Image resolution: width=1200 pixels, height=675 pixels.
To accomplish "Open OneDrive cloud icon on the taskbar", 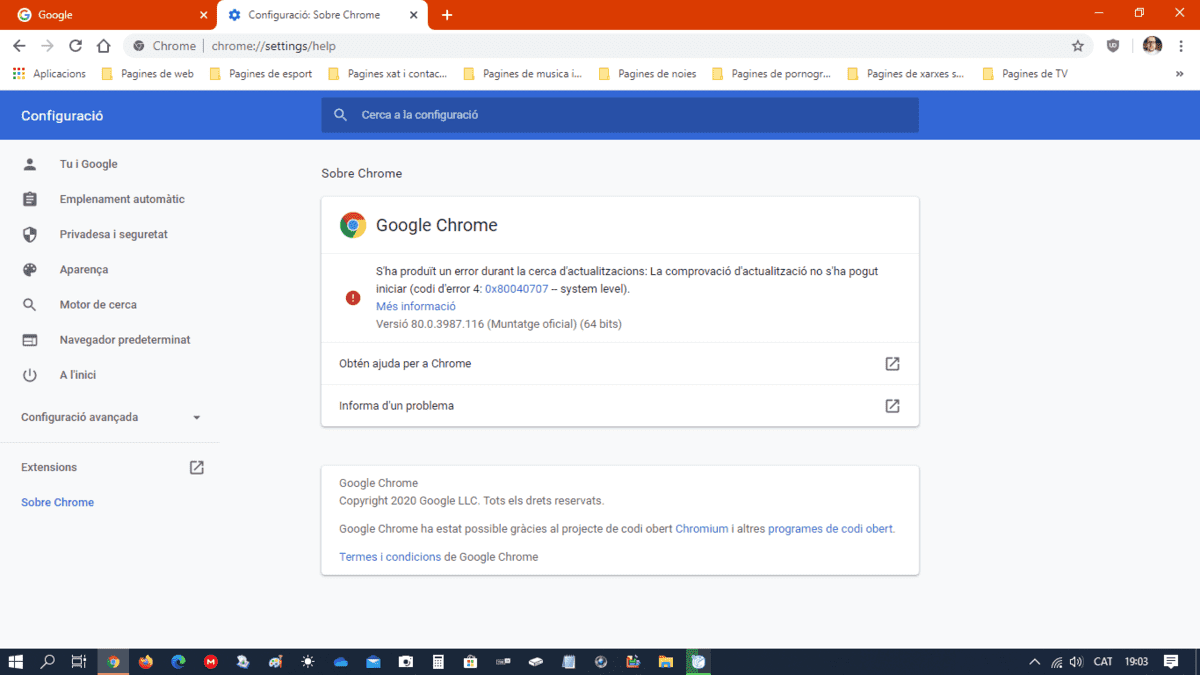I will [340, 661].
